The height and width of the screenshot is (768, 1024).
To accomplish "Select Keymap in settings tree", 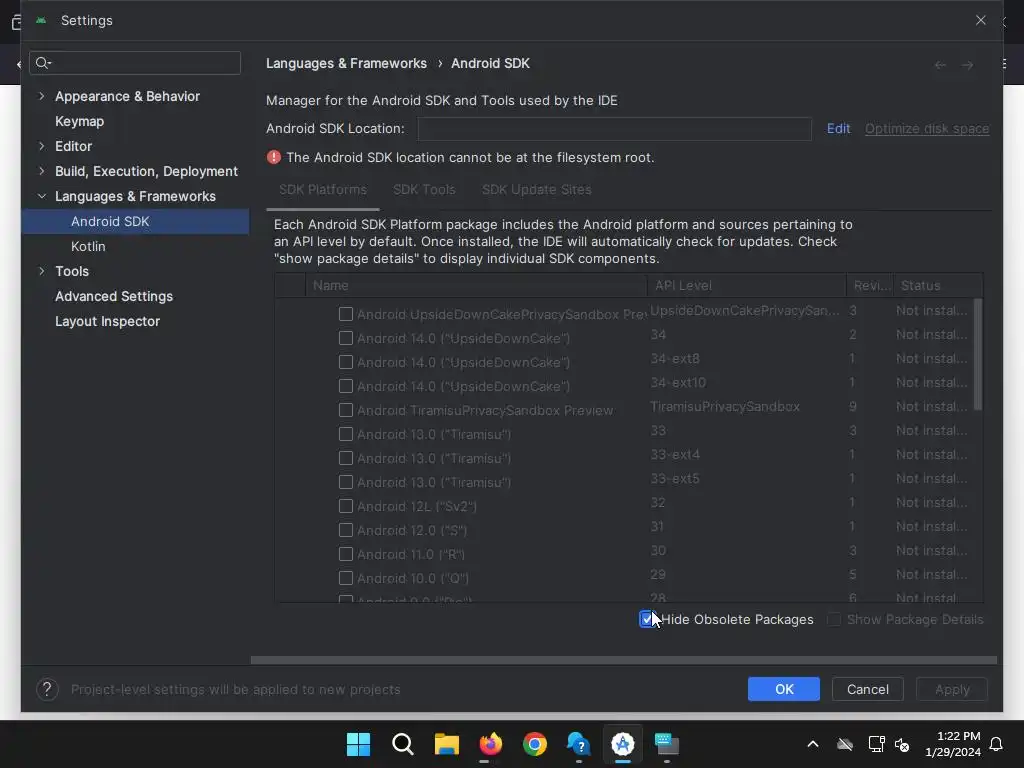I will 80,121.
